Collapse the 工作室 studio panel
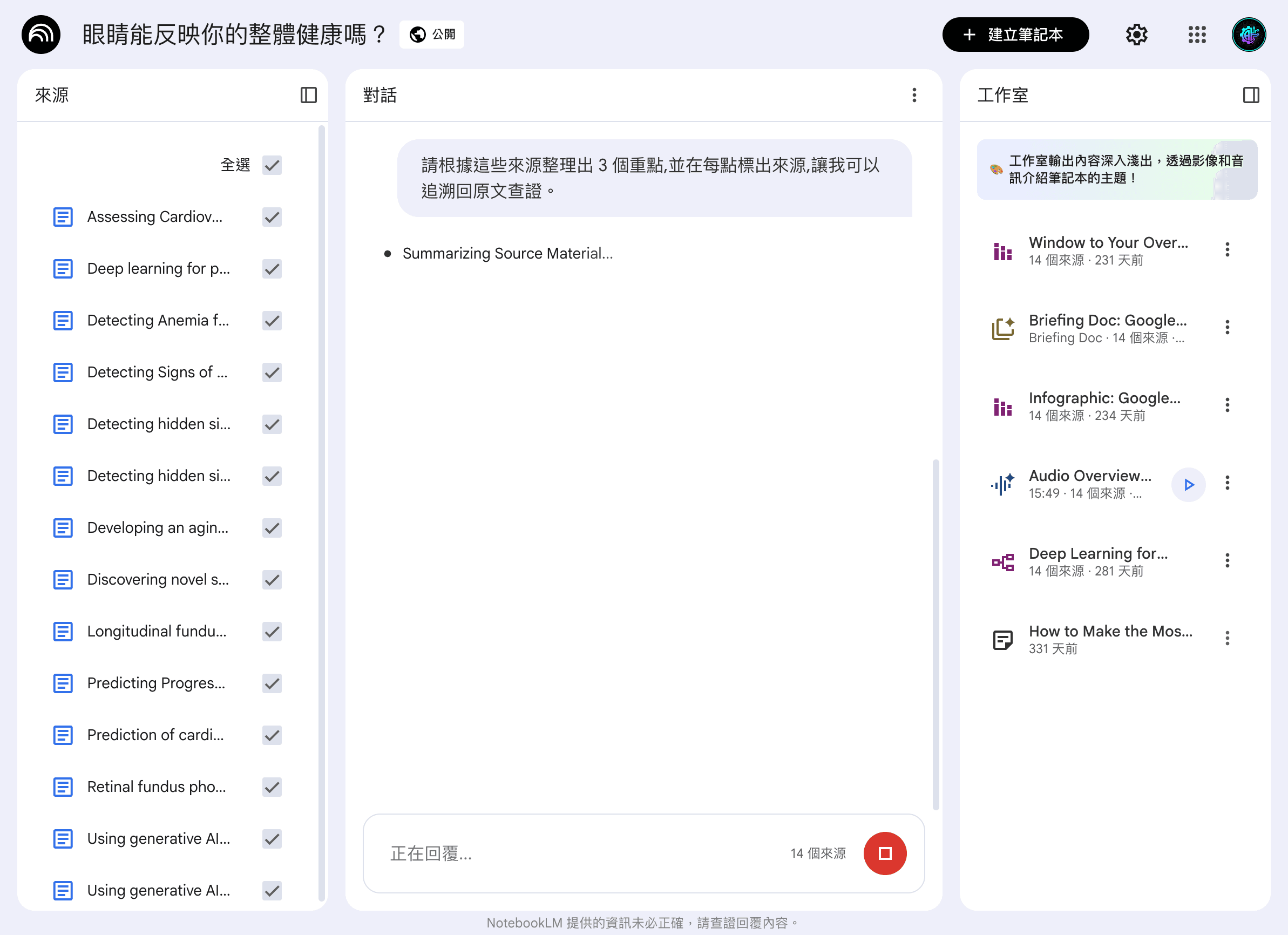 (1251, 95)
